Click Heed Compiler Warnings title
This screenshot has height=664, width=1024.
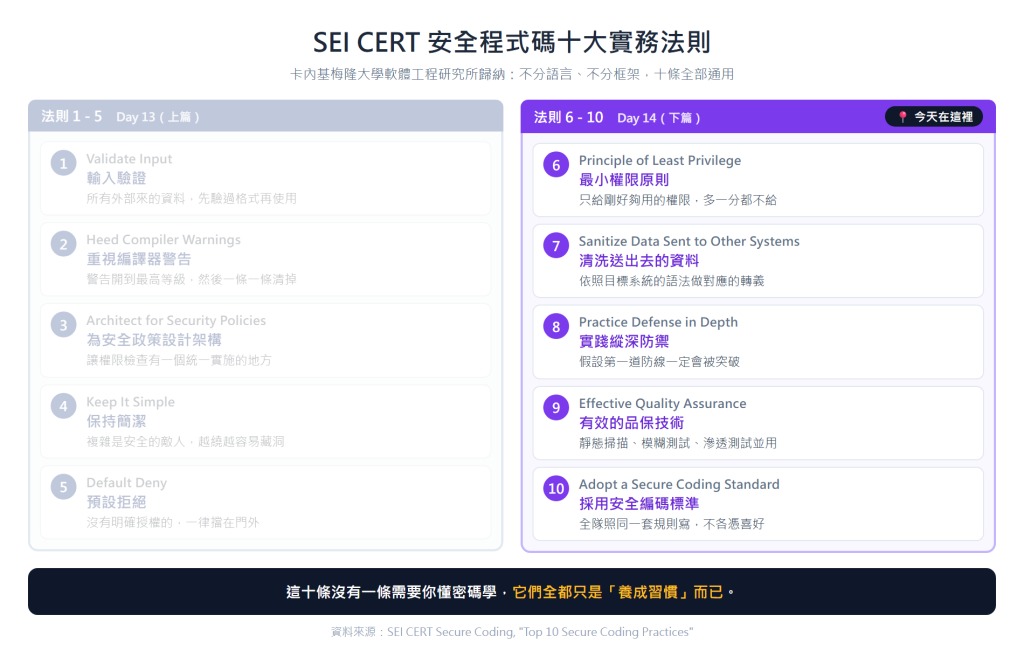(163, 240)
